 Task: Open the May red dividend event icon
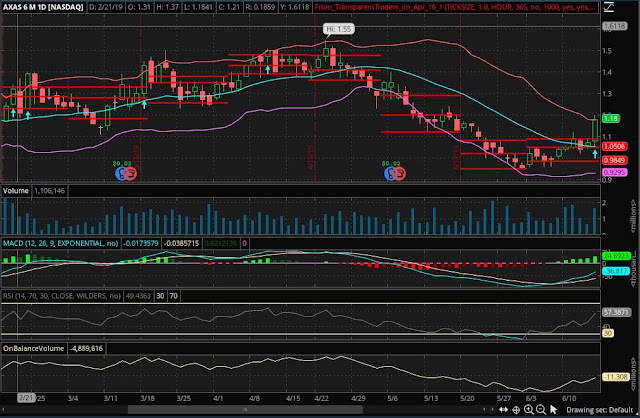click(x=400, y=174)
